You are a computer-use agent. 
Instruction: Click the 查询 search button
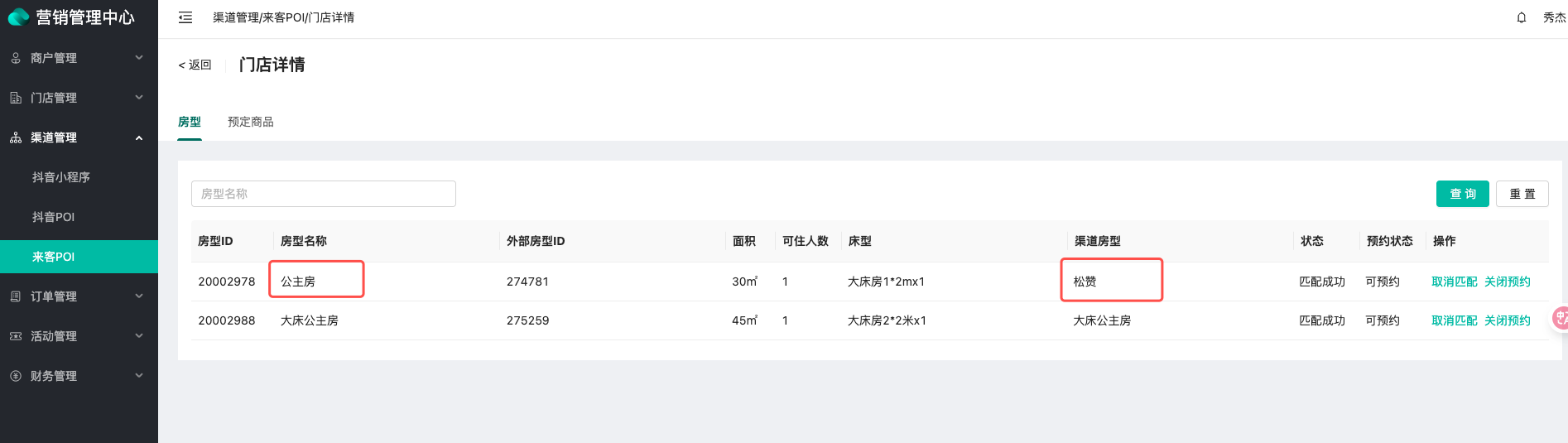click(1463, 194)
